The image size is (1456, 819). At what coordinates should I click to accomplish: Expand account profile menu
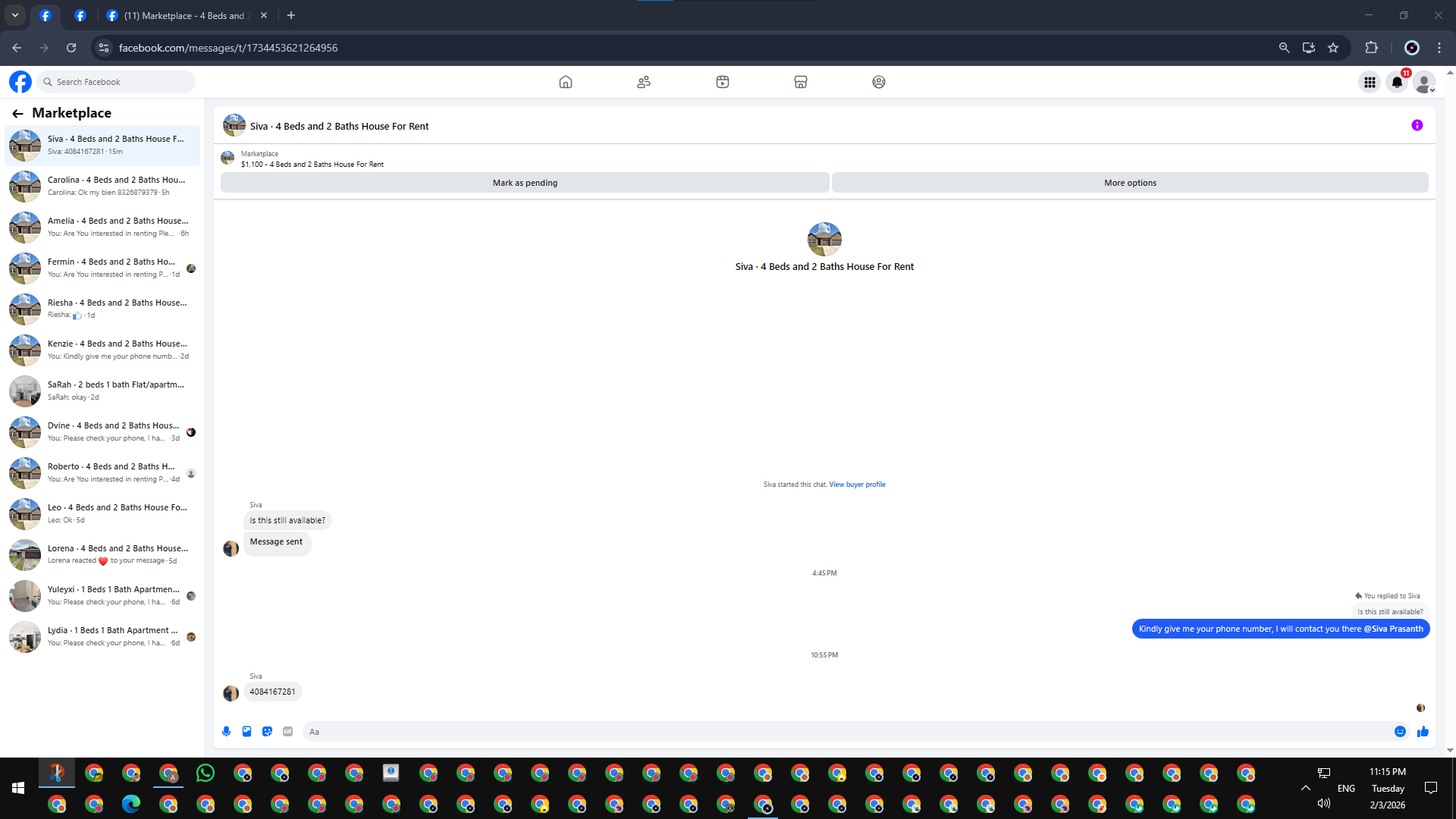coord(1424,82)
